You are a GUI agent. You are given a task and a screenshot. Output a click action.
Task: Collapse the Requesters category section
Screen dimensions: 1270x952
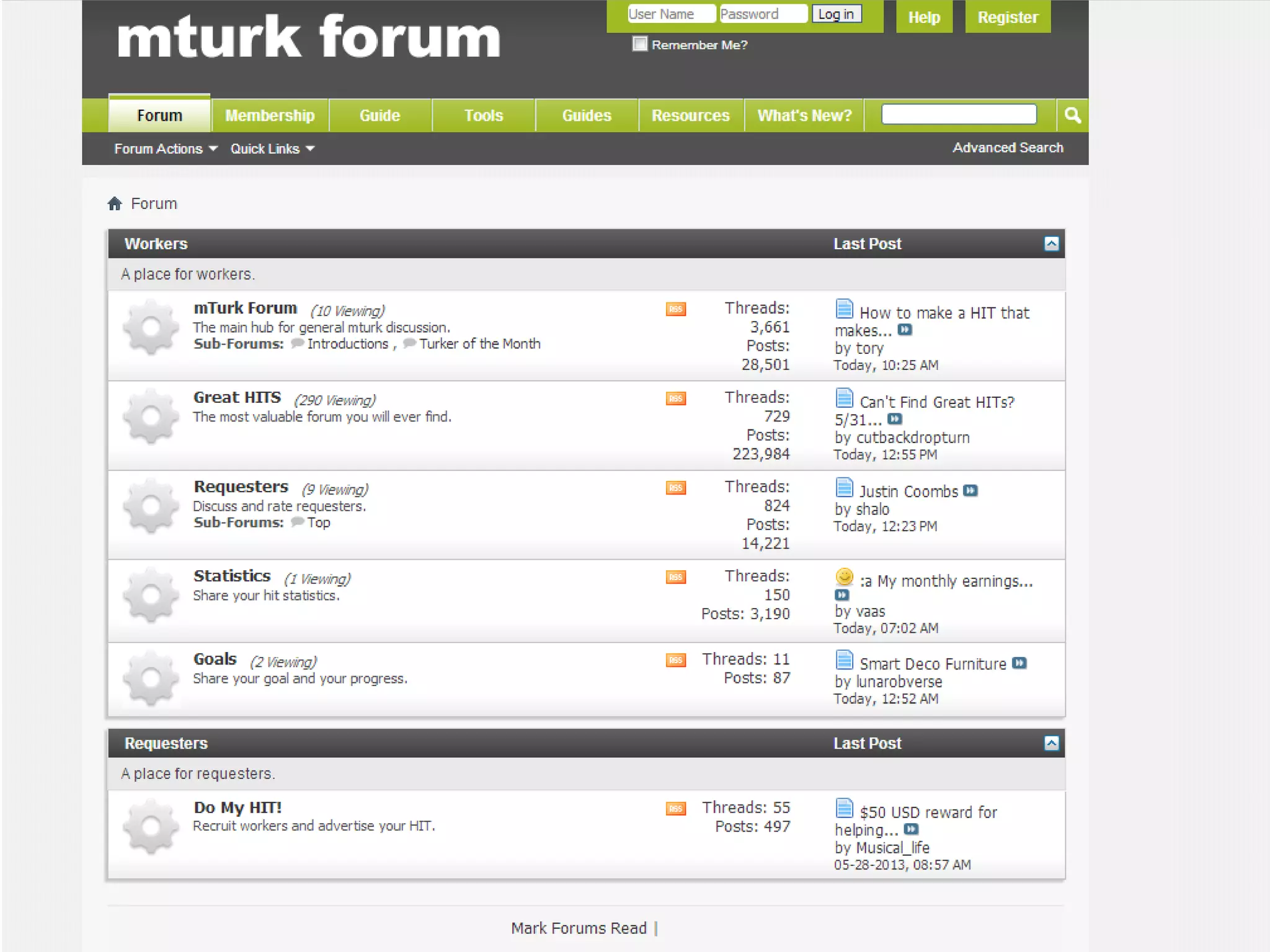(1051, 743)
